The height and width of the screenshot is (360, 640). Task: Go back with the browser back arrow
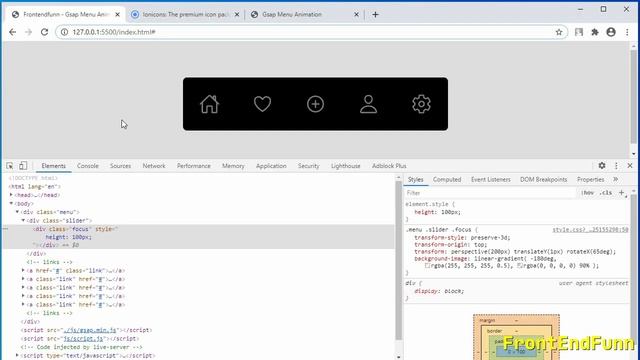[13, 32]
